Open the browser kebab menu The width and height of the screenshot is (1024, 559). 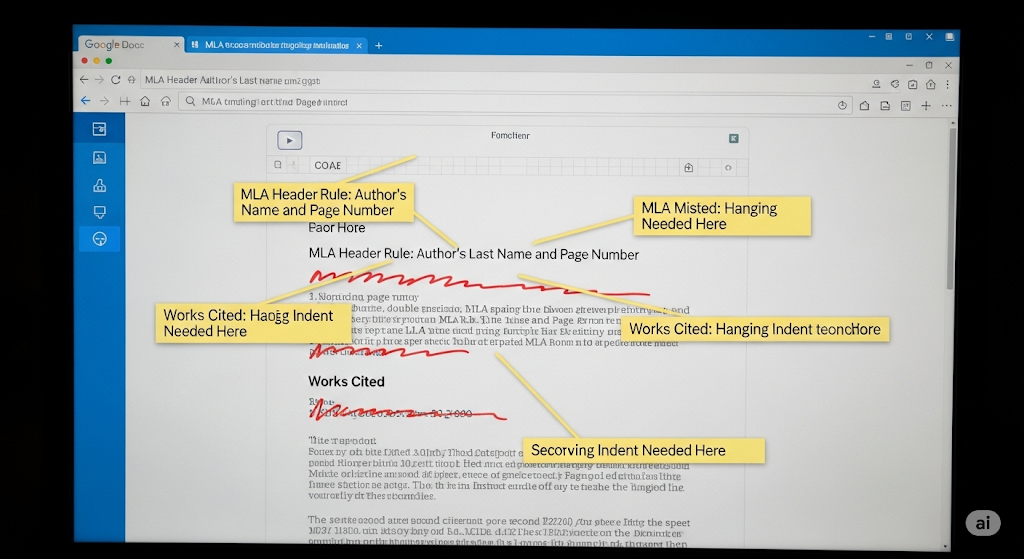(x=948, y=84)
